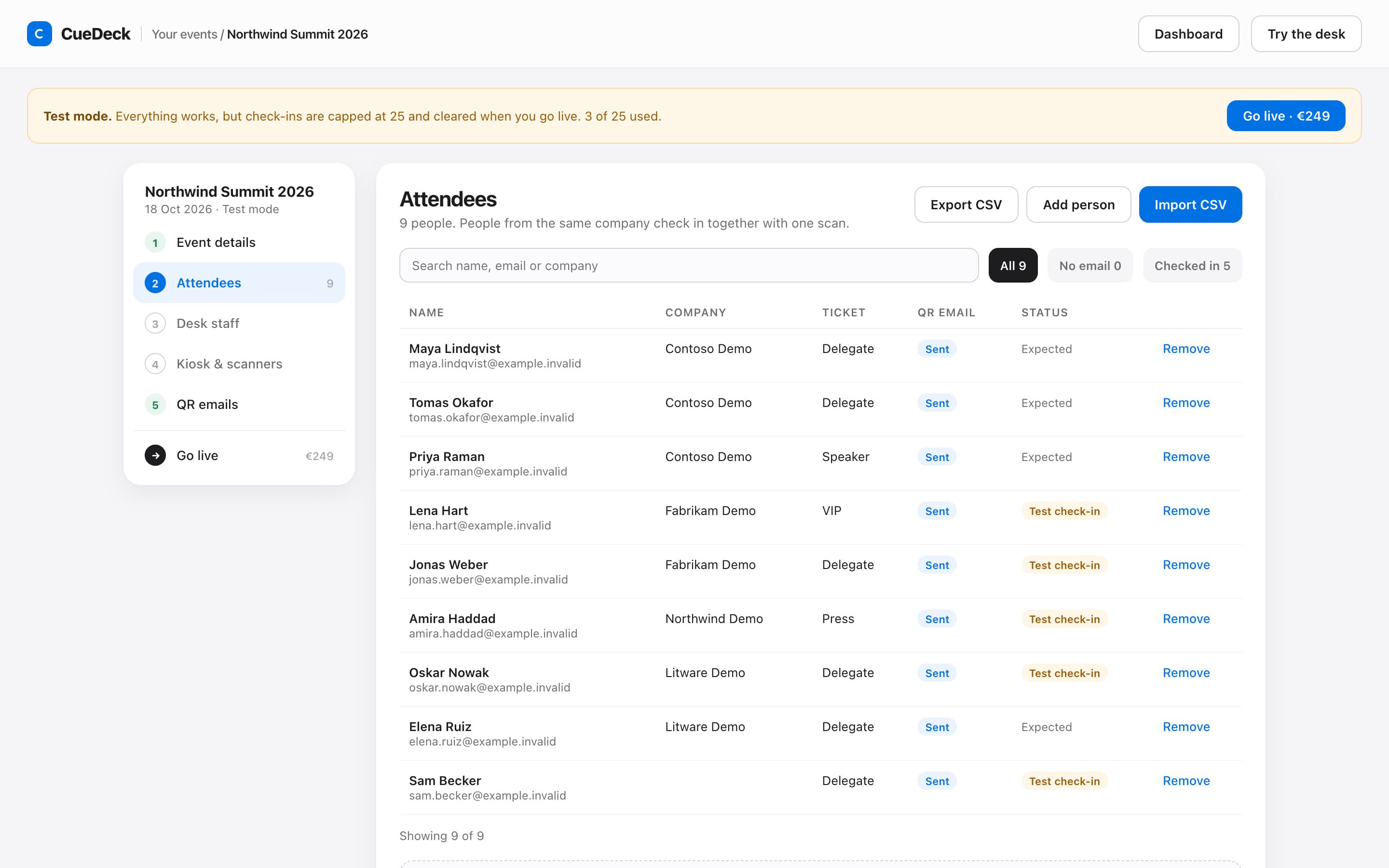Remove Maya Lindqvist
The height and width of the screenshot is (868, 1389).
[1186, 349]
